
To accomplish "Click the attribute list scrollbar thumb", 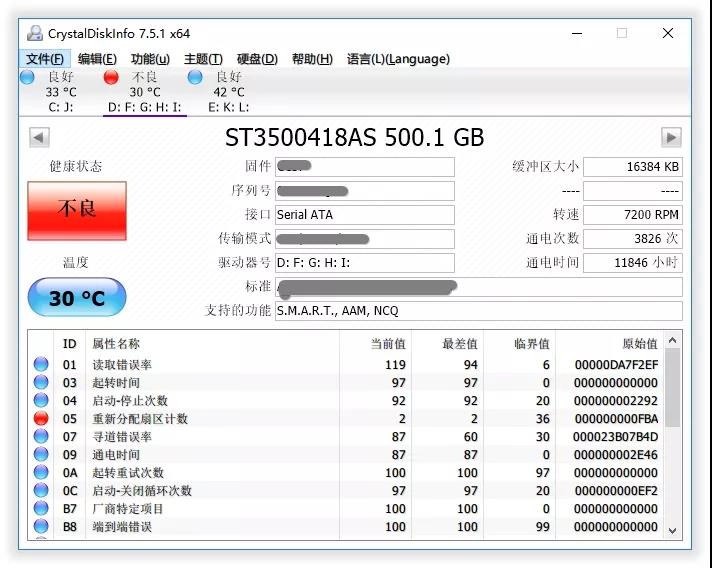I will 672,387.
